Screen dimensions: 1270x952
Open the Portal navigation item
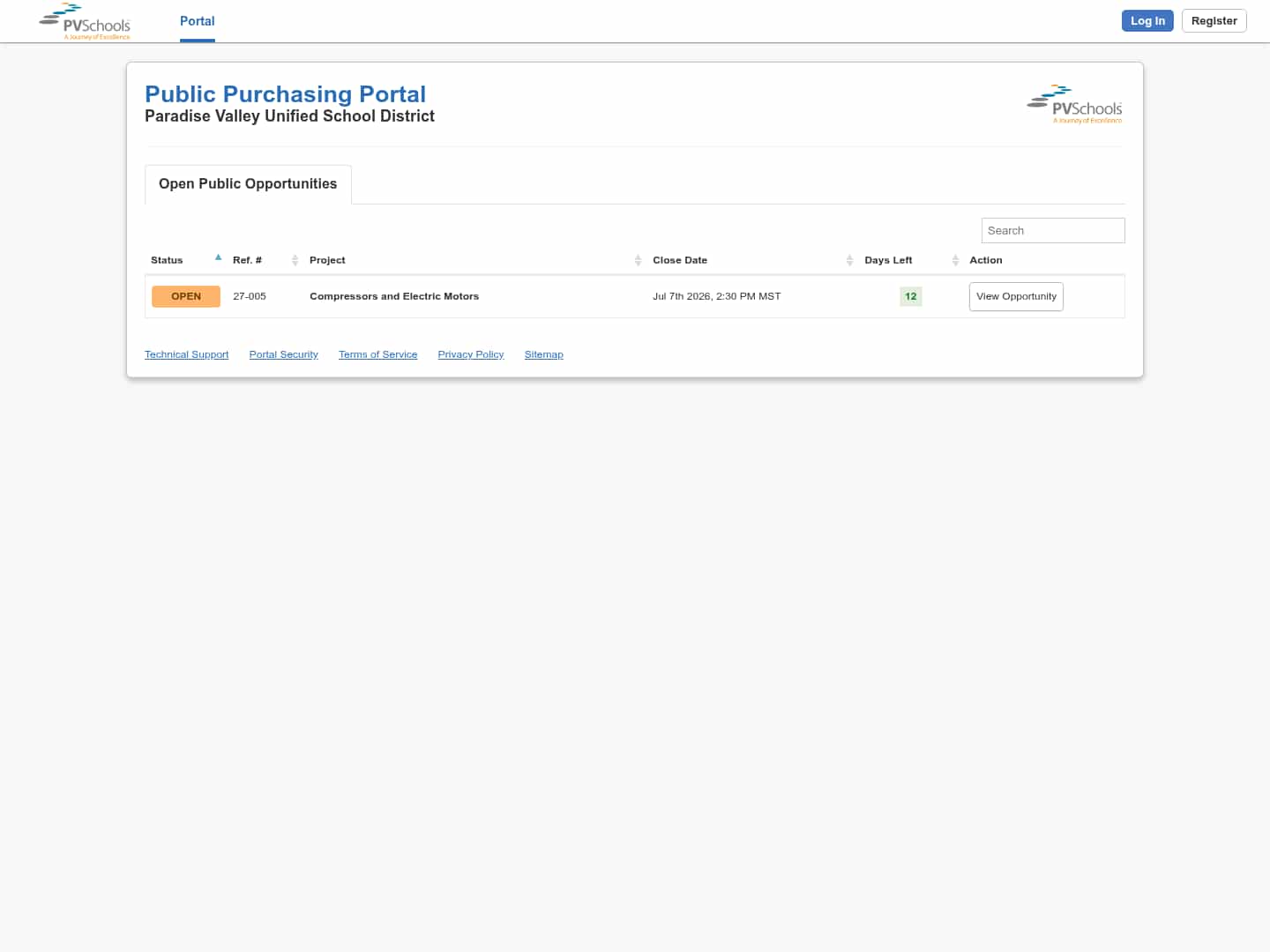pyautogui.click(x=198, y=21)
